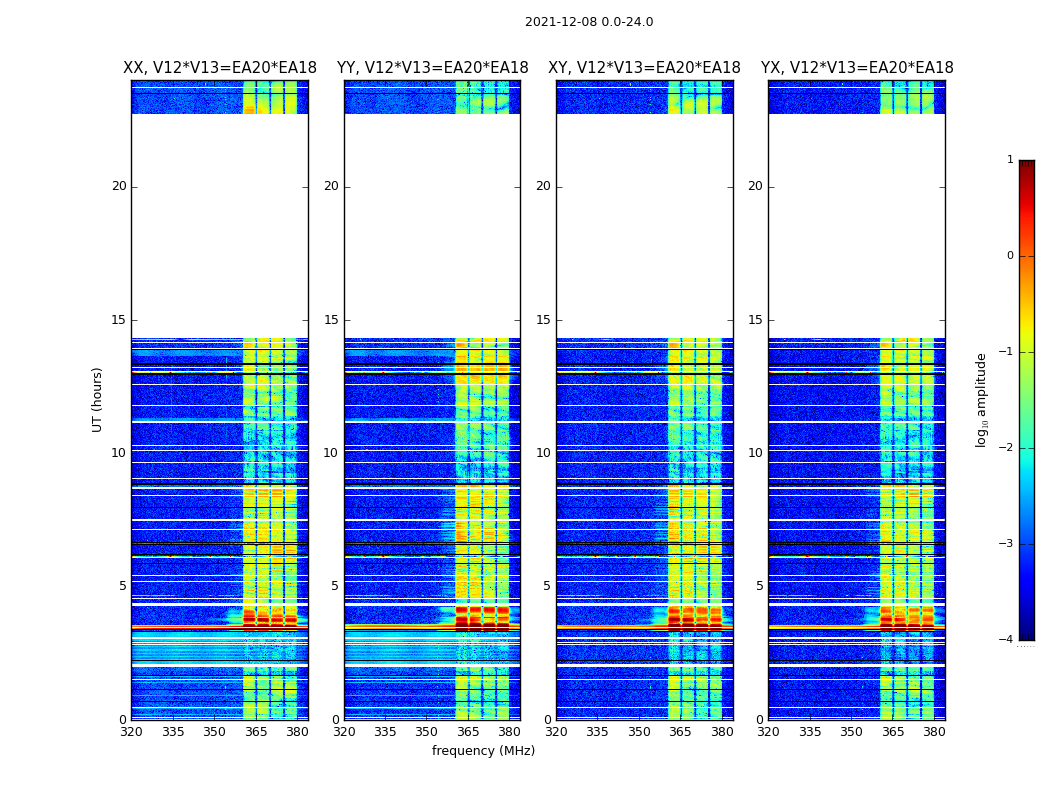Click the YX polarization panel title
The width and height of the screenshot is (1050, 800).
[x=857, y=68]
